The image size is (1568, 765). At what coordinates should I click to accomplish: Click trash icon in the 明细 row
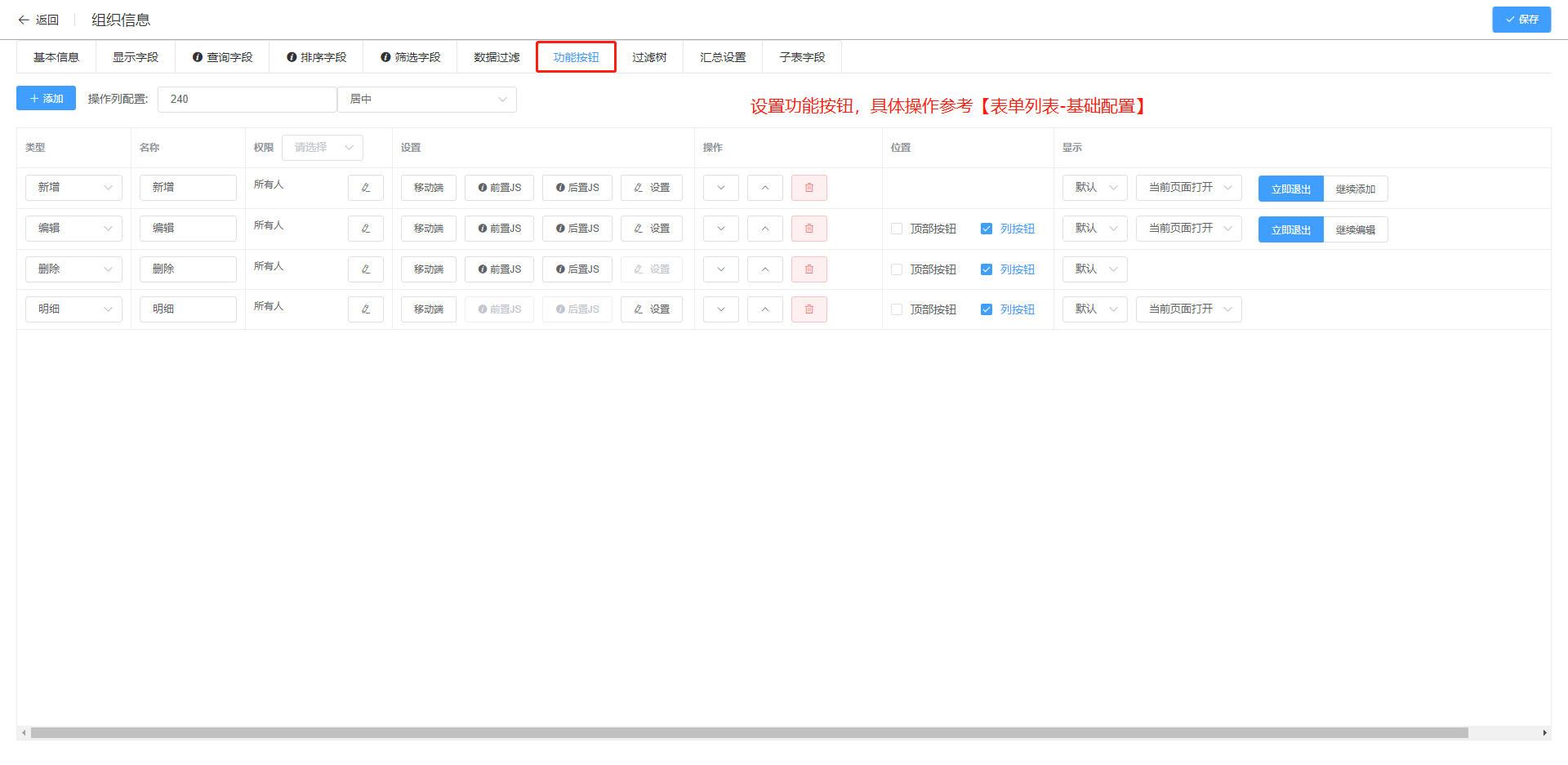click(808, 309)
